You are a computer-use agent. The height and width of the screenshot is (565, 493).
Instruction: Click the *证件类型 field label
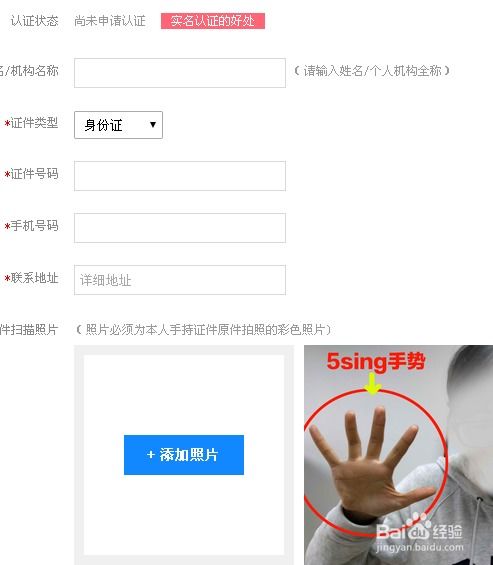(31, 123)
